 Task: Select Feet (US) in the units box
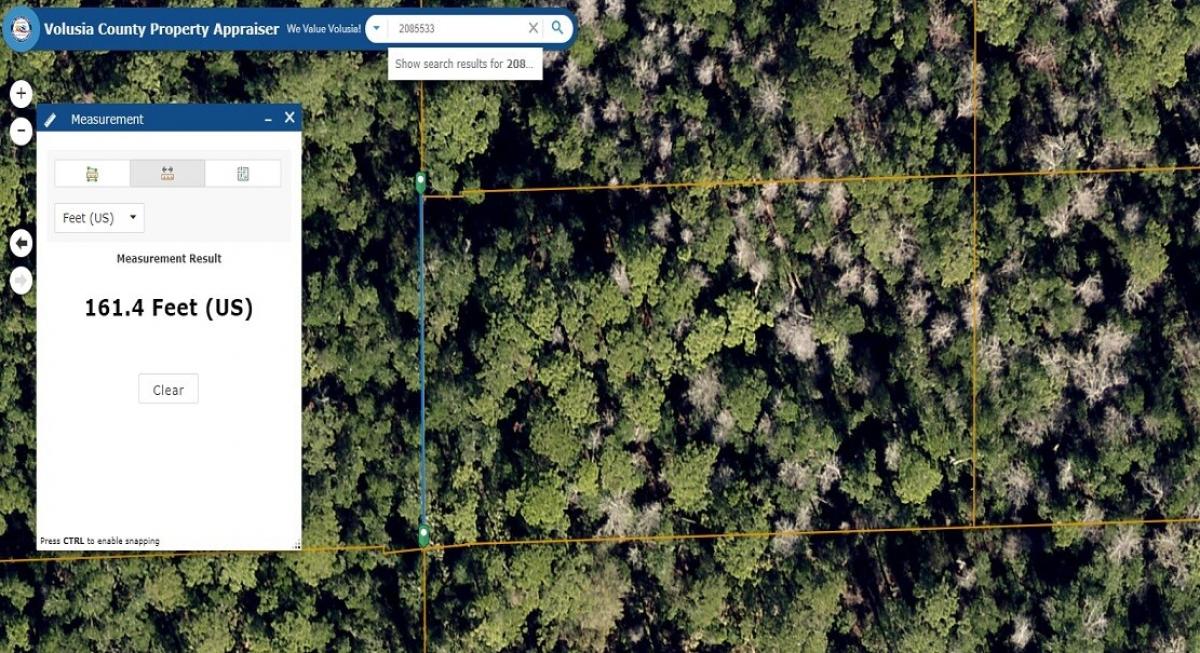pos(90,217)
